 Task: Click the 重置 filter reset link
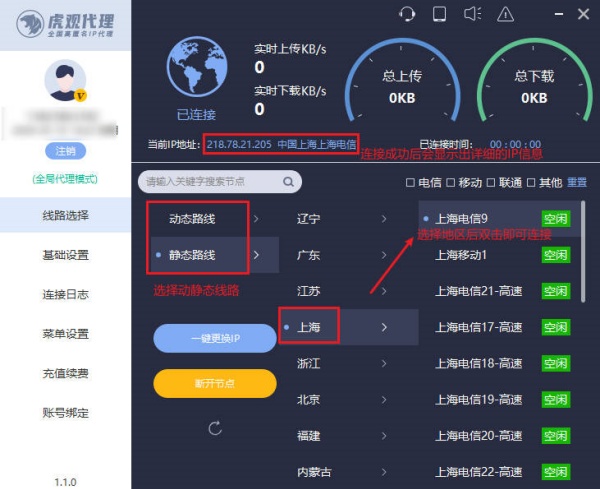tap(577, 183)
